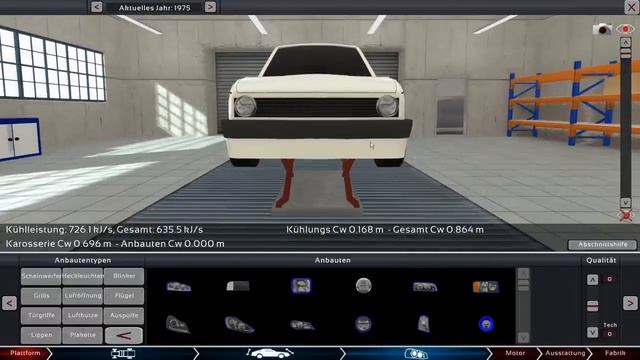Close the designer with the top-right X
The width and height of the screenshot is (640, 360).
pos(632,7)
